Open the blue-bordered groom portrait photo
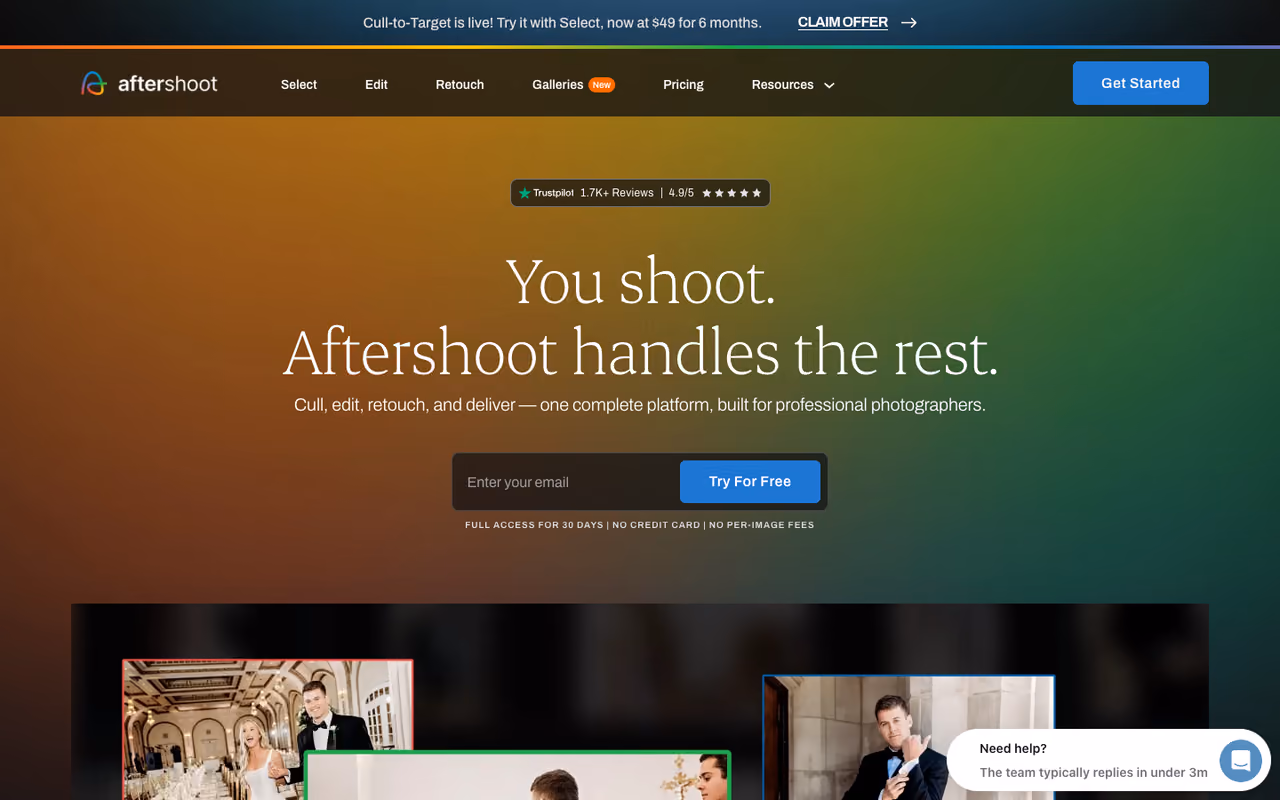Screen dimensions: 1280x800 coord(908,737)
